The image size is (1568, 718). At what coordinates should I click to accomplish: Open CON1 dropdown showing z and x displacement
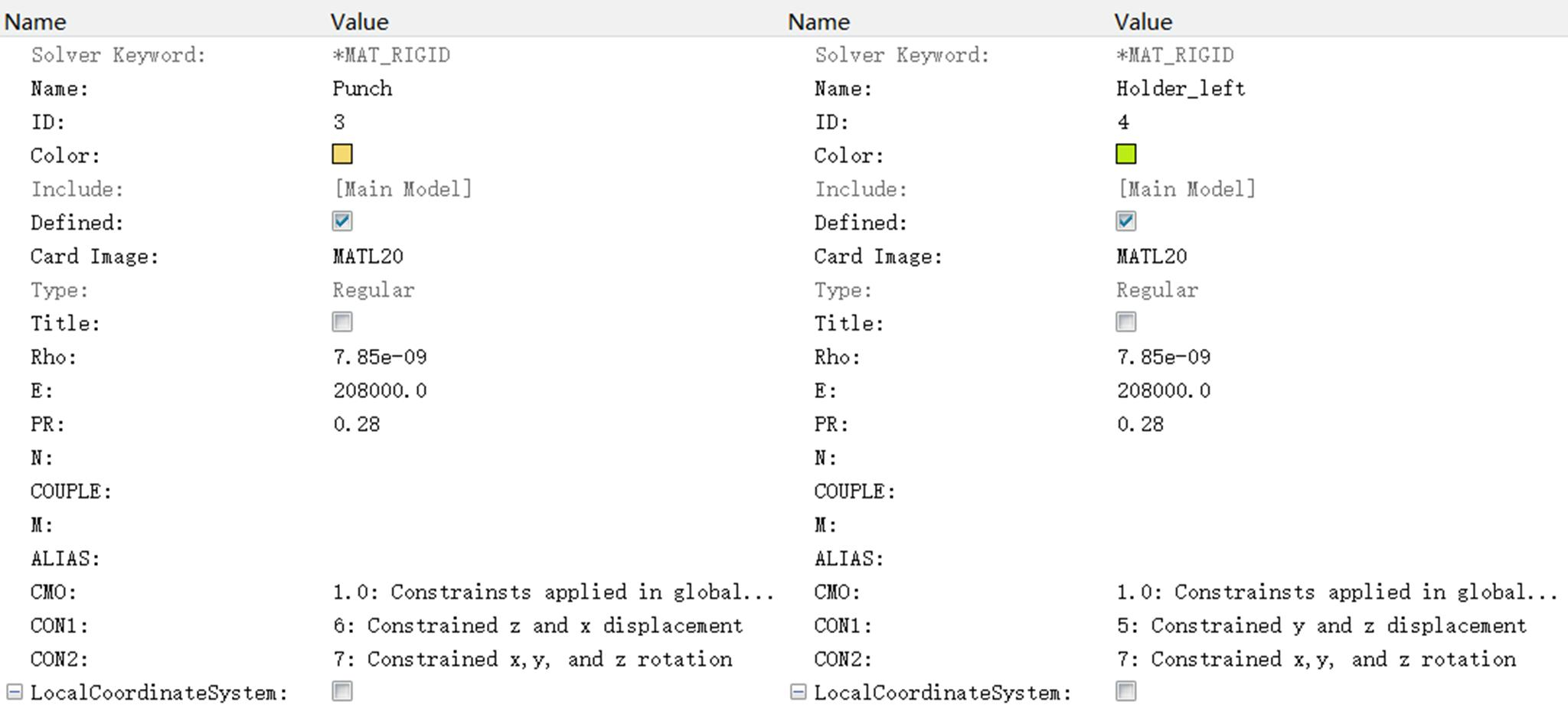(x=538, y=625)
